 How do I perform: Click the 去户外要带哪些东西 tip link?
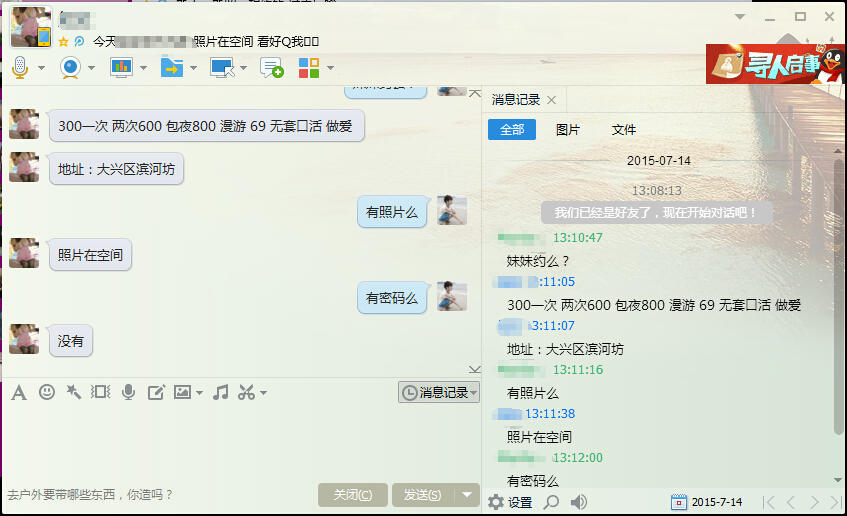[x=90, y=494]
